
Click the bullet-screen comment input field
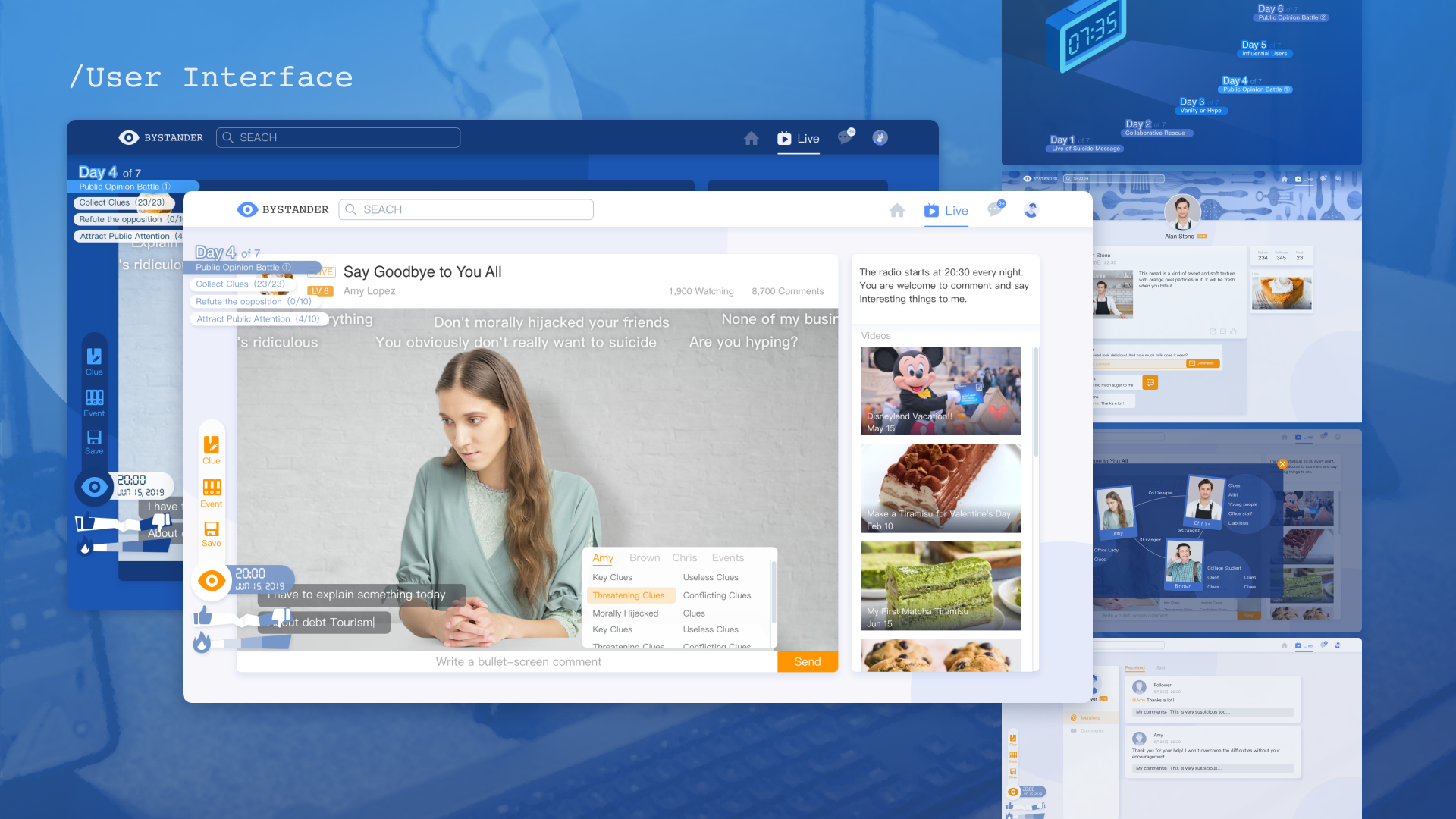(518, 661)
